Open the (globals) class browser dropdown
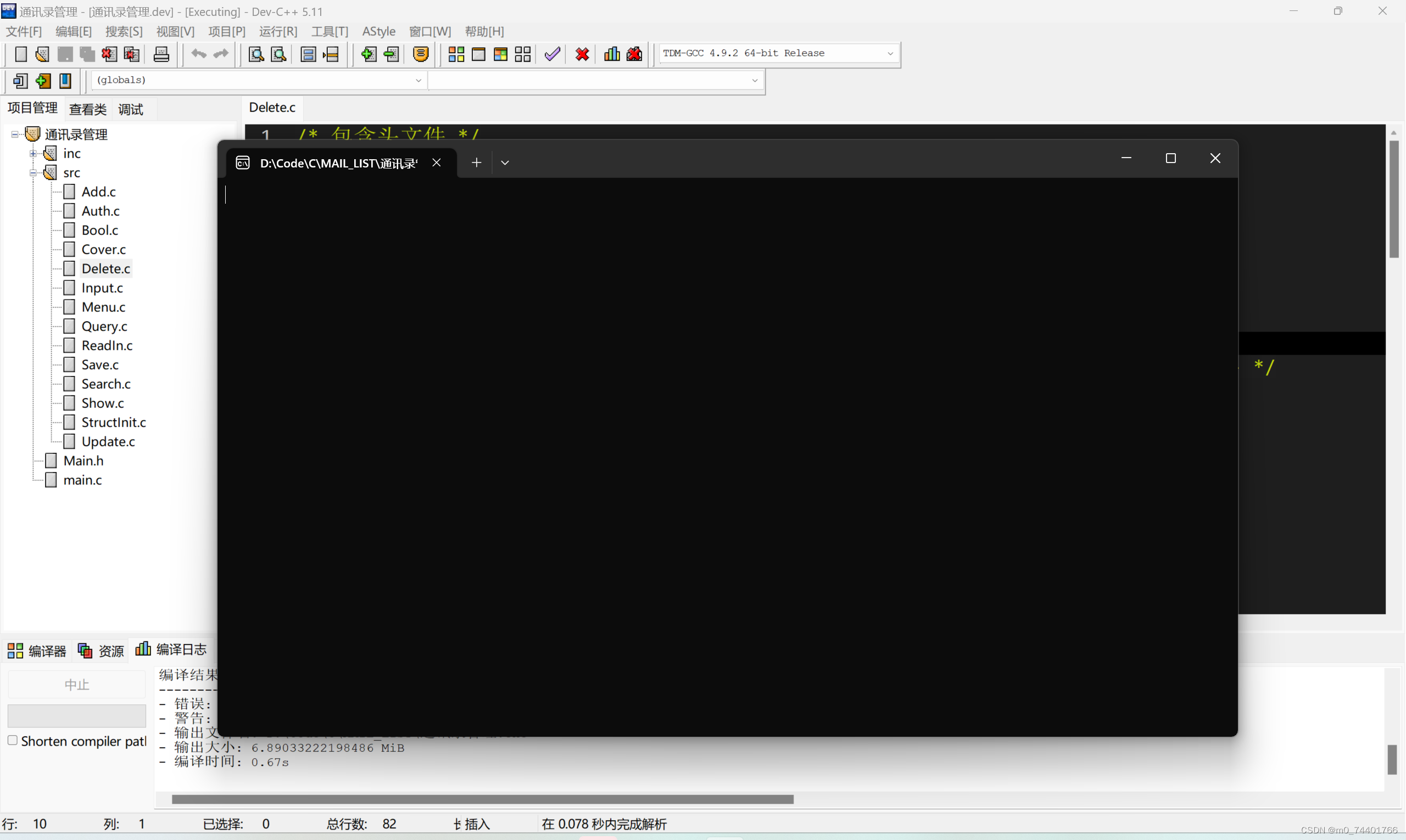The image size is (1406, 840). [419, 80]
